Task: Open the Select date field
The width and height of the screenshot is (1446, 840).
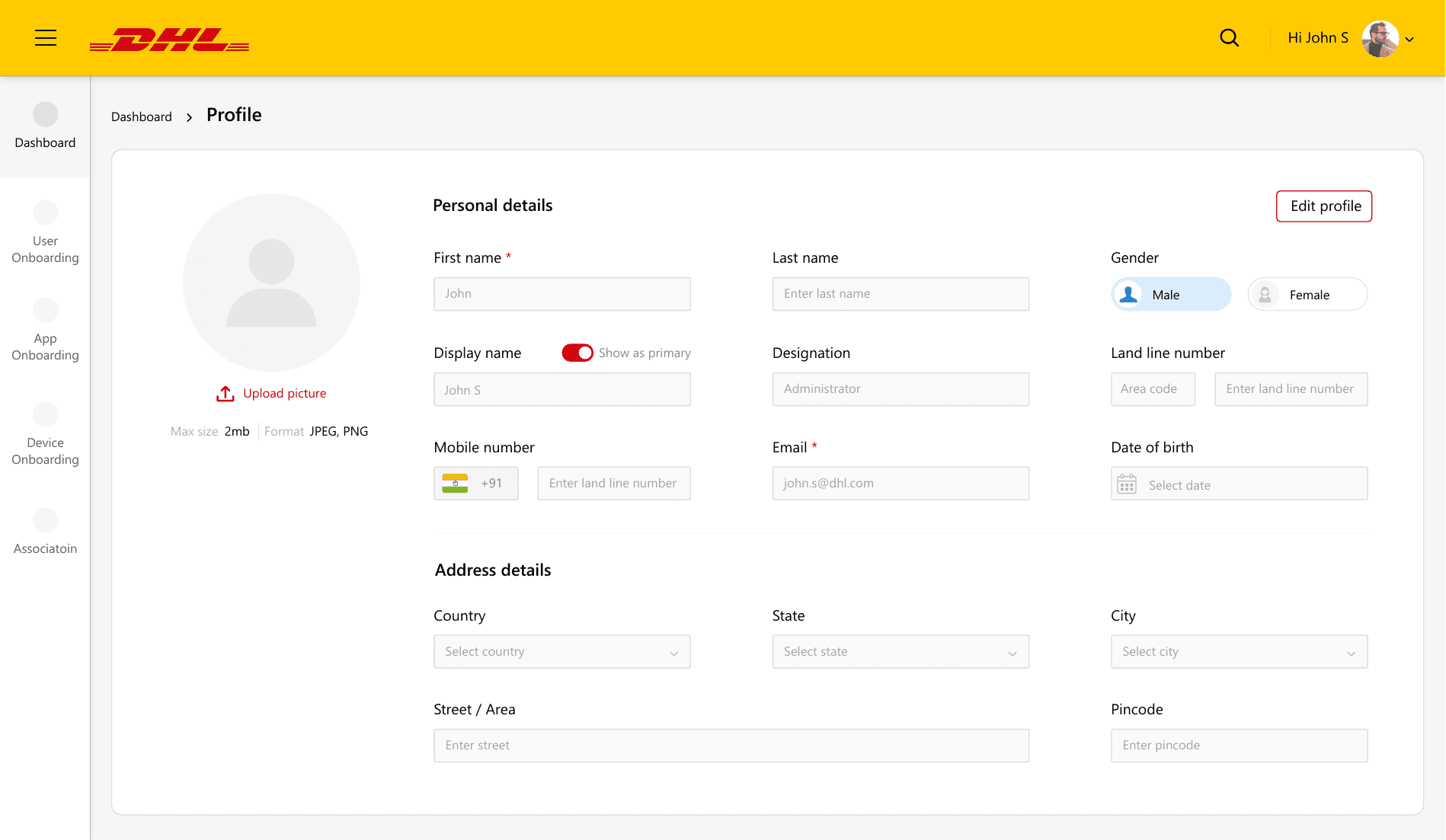Action: [x=1240, y=484]
